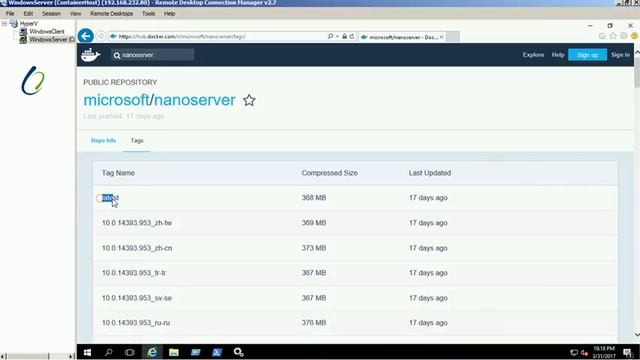Click the network tray icon
640x360 pixels.
pos(573,353)
